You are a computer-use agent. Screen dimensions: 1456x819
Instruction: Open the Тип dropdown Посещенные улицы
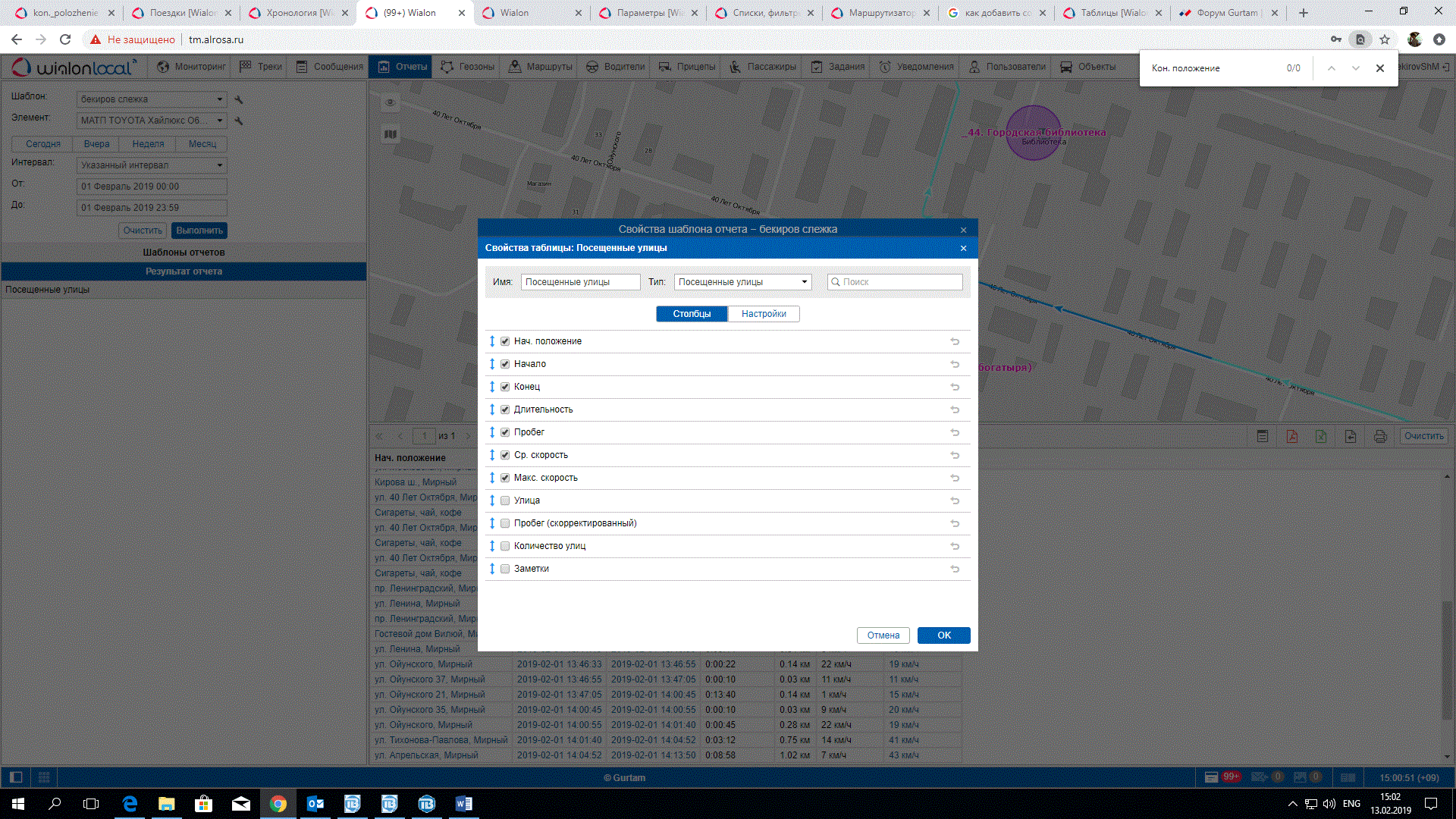tap(742, 282)
